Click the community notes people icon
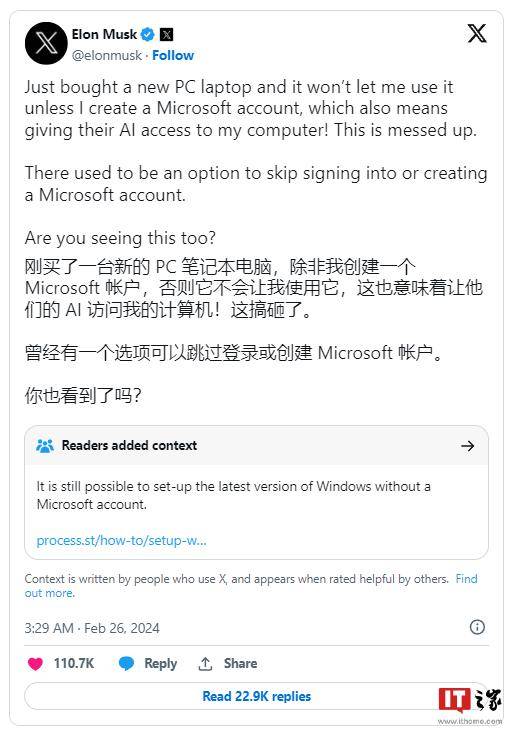The image size is (510, 732). (45, 446)
